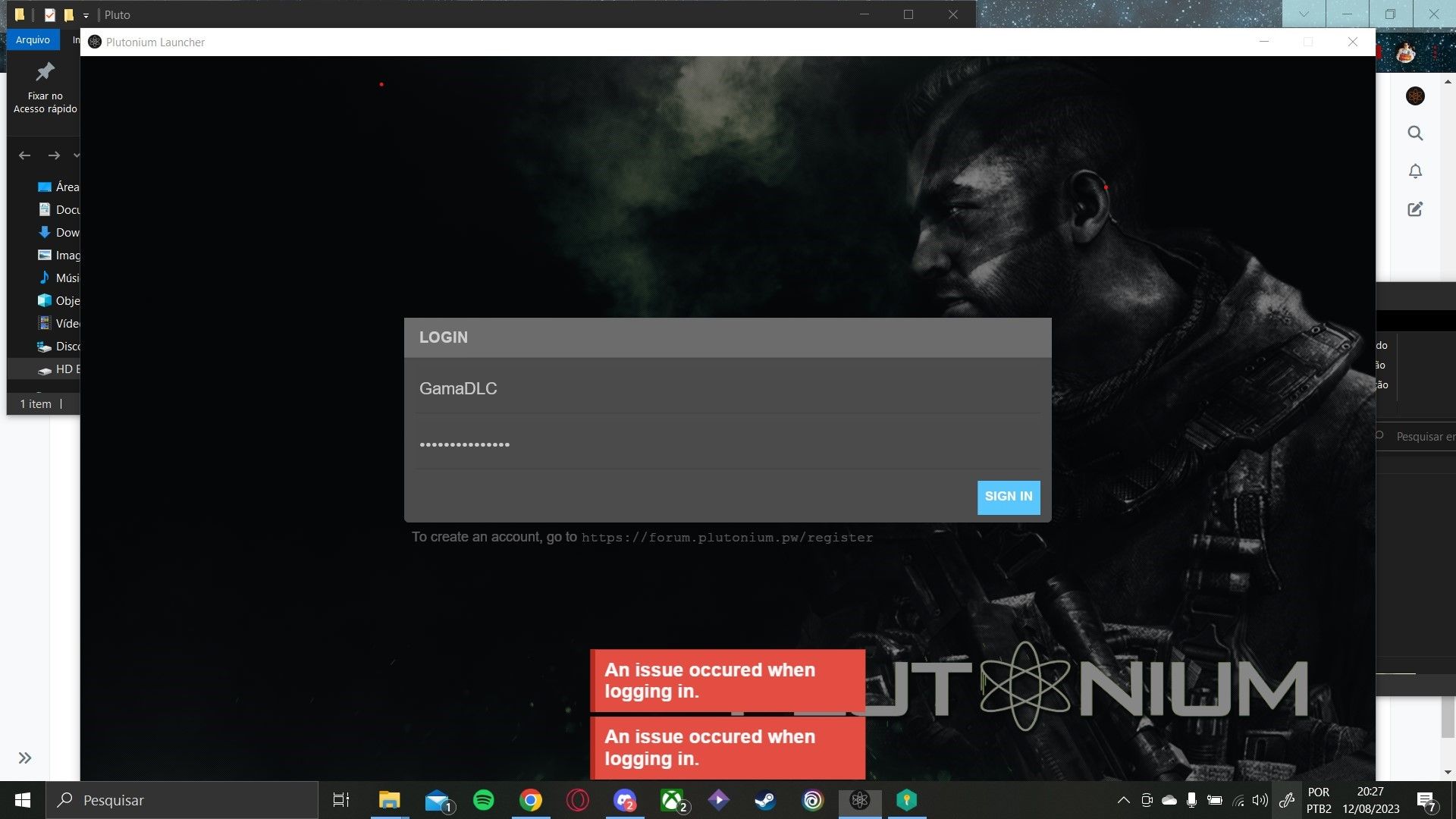Open the clock and date flyout
Image resolution: width=1456 pixels, height=819 pixels.
click(1371, 800)
